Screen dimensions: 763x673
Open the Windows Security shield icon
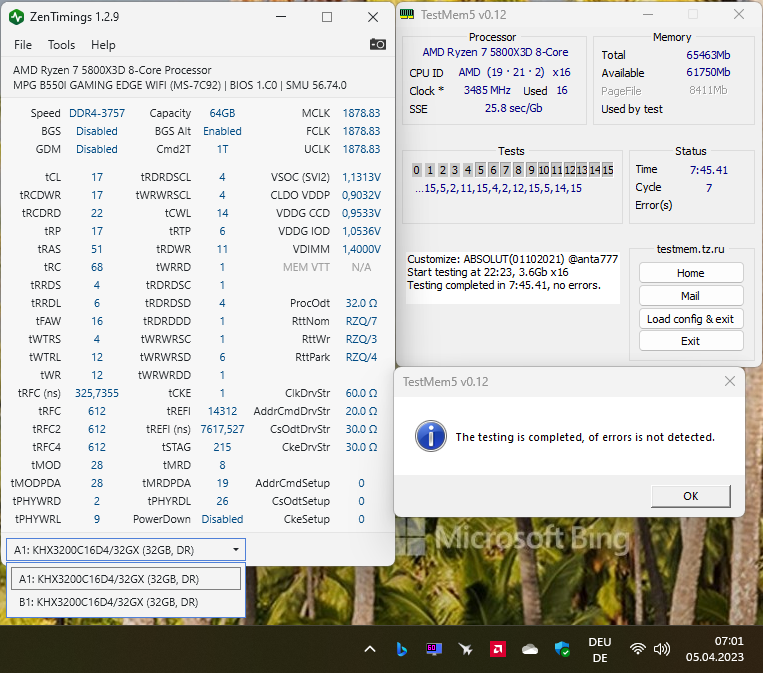(x=563, y=649)
